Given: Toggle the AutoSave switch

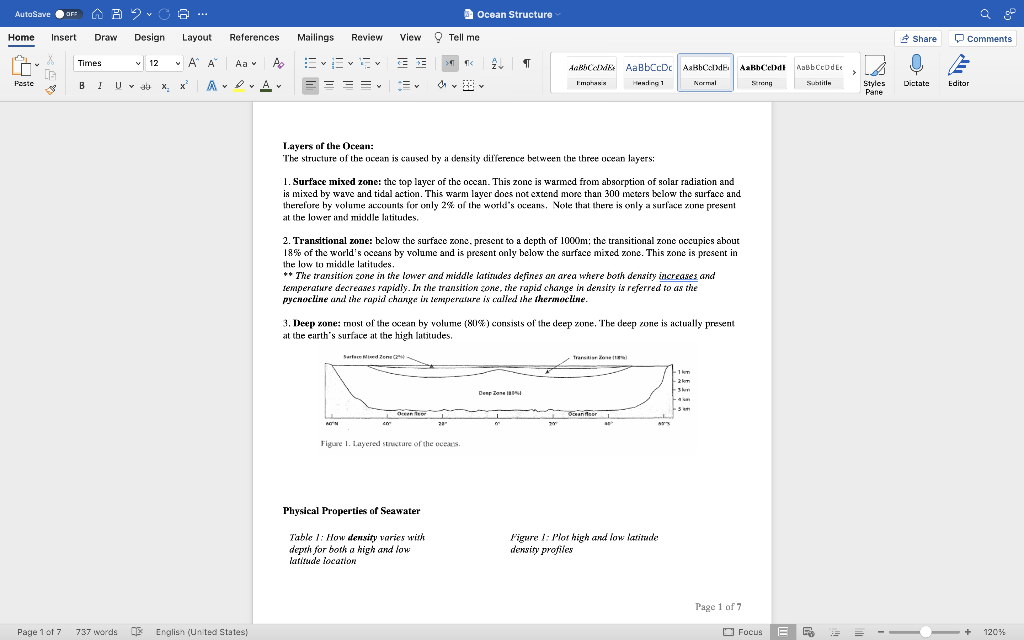Looking at the screenshot, I should [x=68, y=14].
